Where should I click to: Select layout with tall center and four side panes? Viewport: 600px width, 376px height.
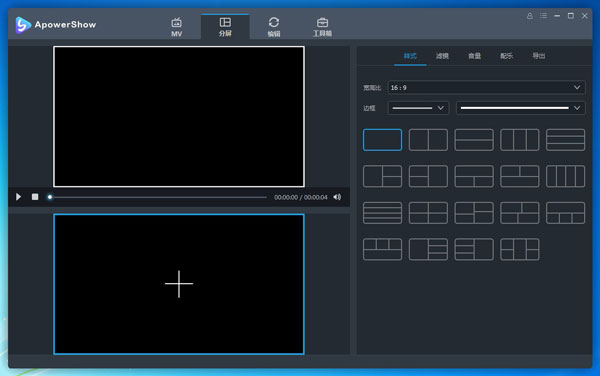(520, 249)
